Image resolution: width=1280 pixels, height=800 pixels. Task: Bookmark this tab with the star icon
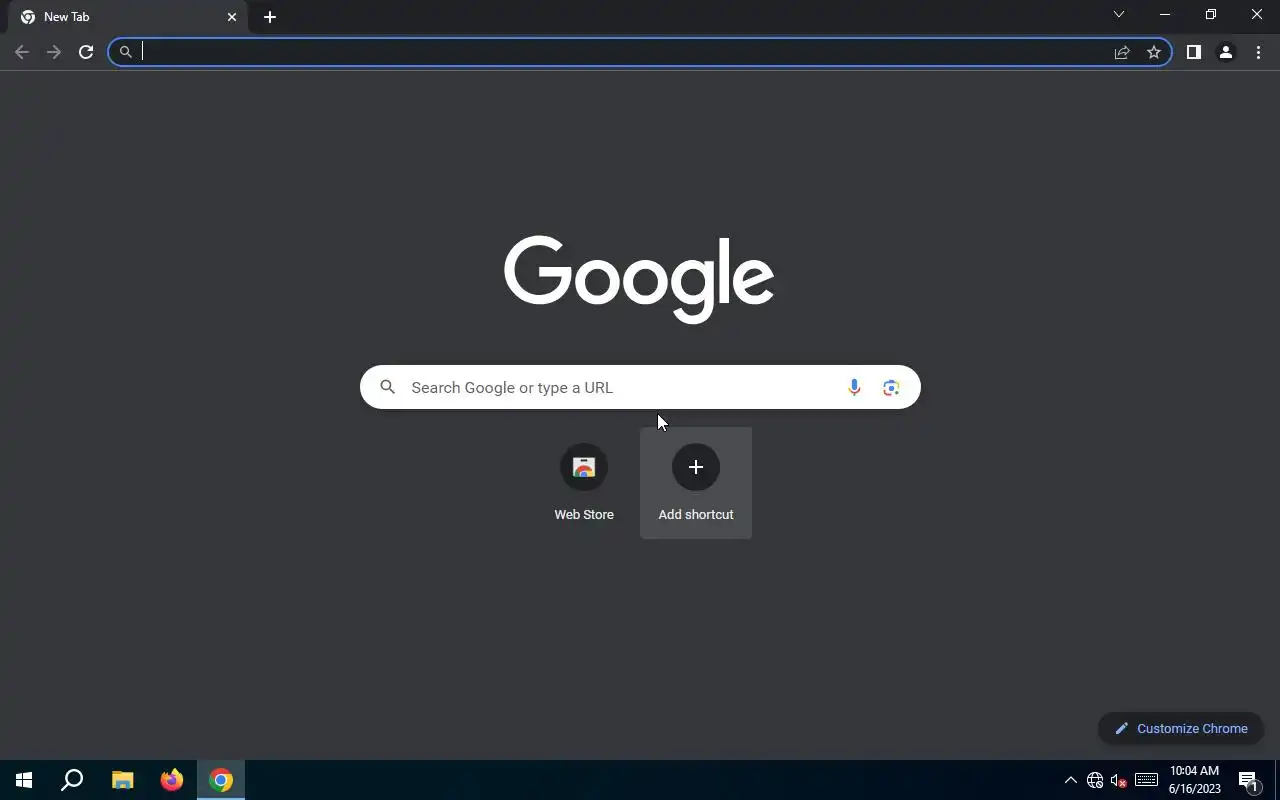[x=1154, y=52]
